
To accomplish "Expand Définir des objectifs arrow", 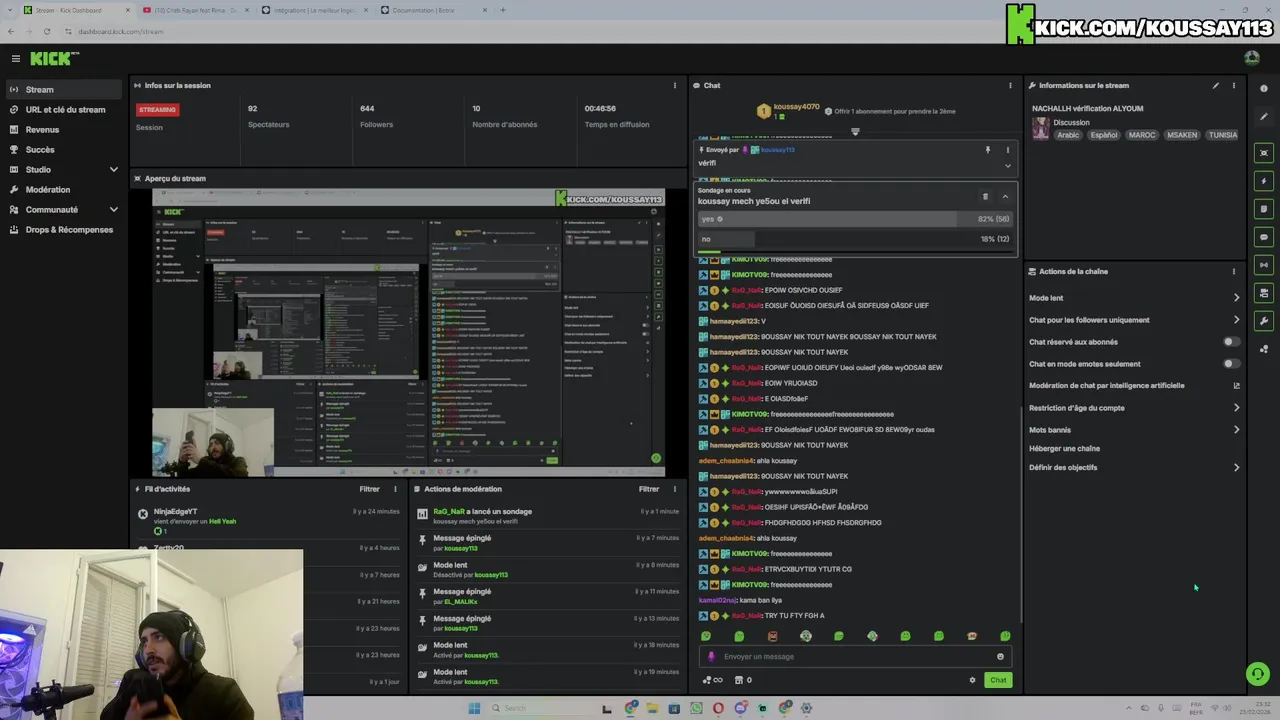I will [1236, 467].
